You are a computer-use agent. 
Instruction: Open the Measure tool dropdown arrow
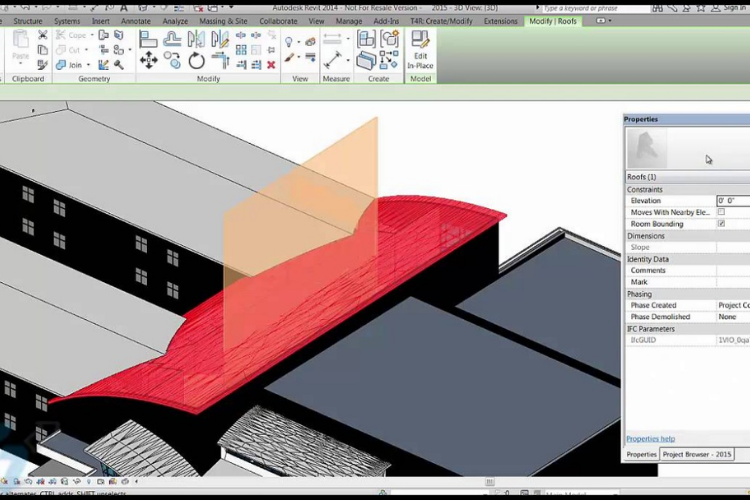tap(348, 60)
